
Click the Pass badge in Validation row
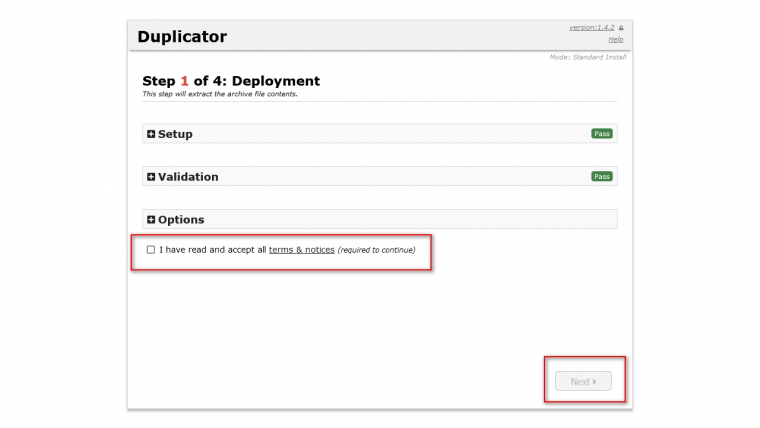[601, 176]
